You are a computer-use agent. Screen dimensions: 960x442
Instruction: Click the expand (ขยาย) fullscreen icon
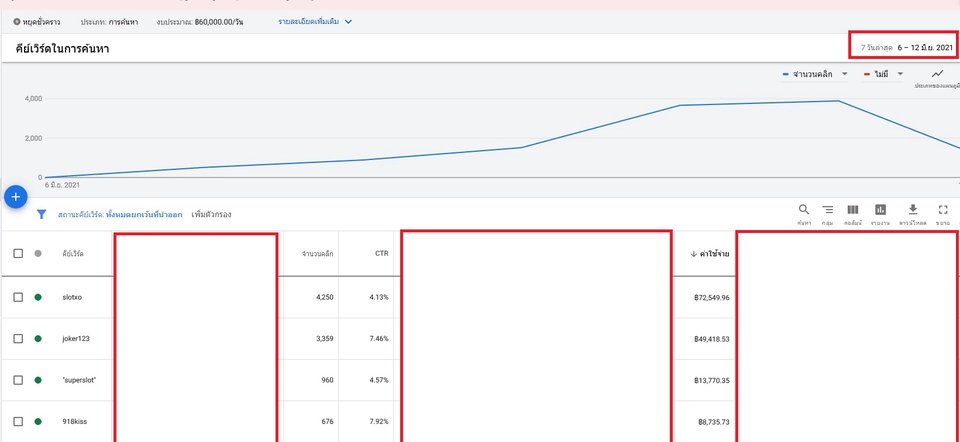(x=943, y=210)
